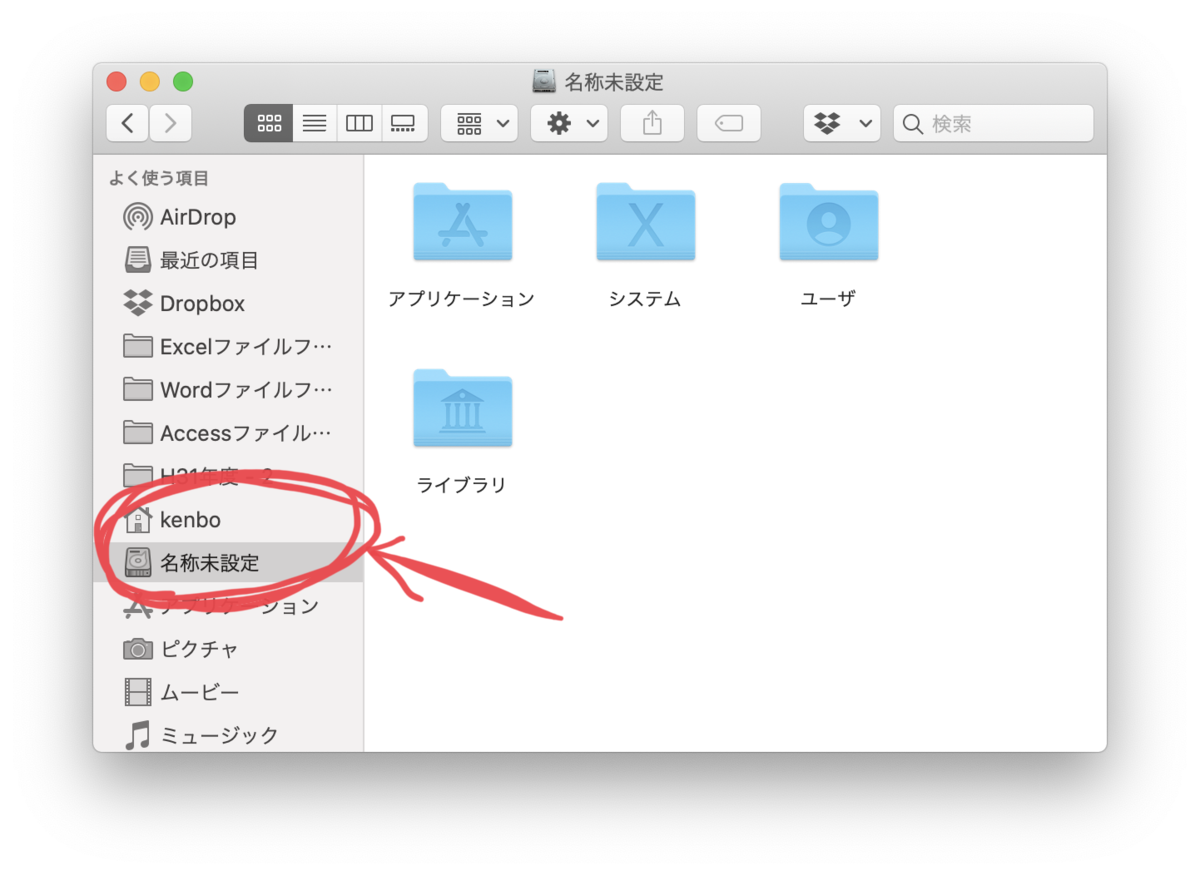Image resolution: width=1200 pixels, height=875 pixels.
Task: Go back with the left chevron button
Action: (128, 123)
